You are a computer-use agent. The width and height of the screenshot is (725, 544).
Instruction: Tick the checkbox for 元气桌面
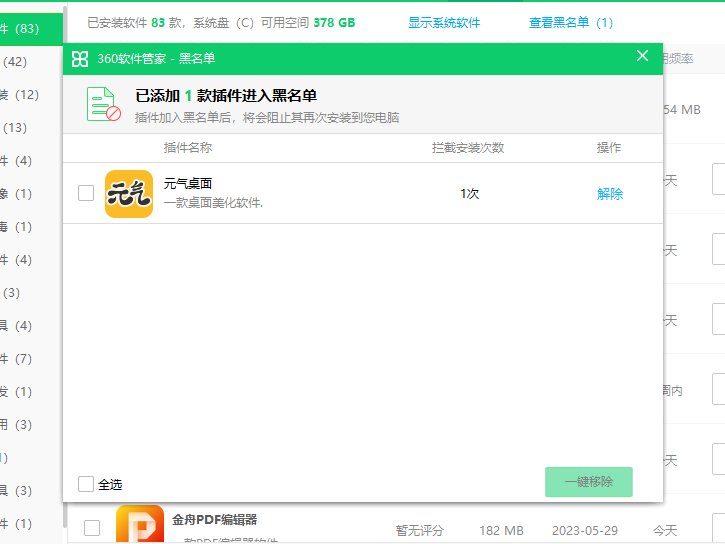(x=86, y=193)
